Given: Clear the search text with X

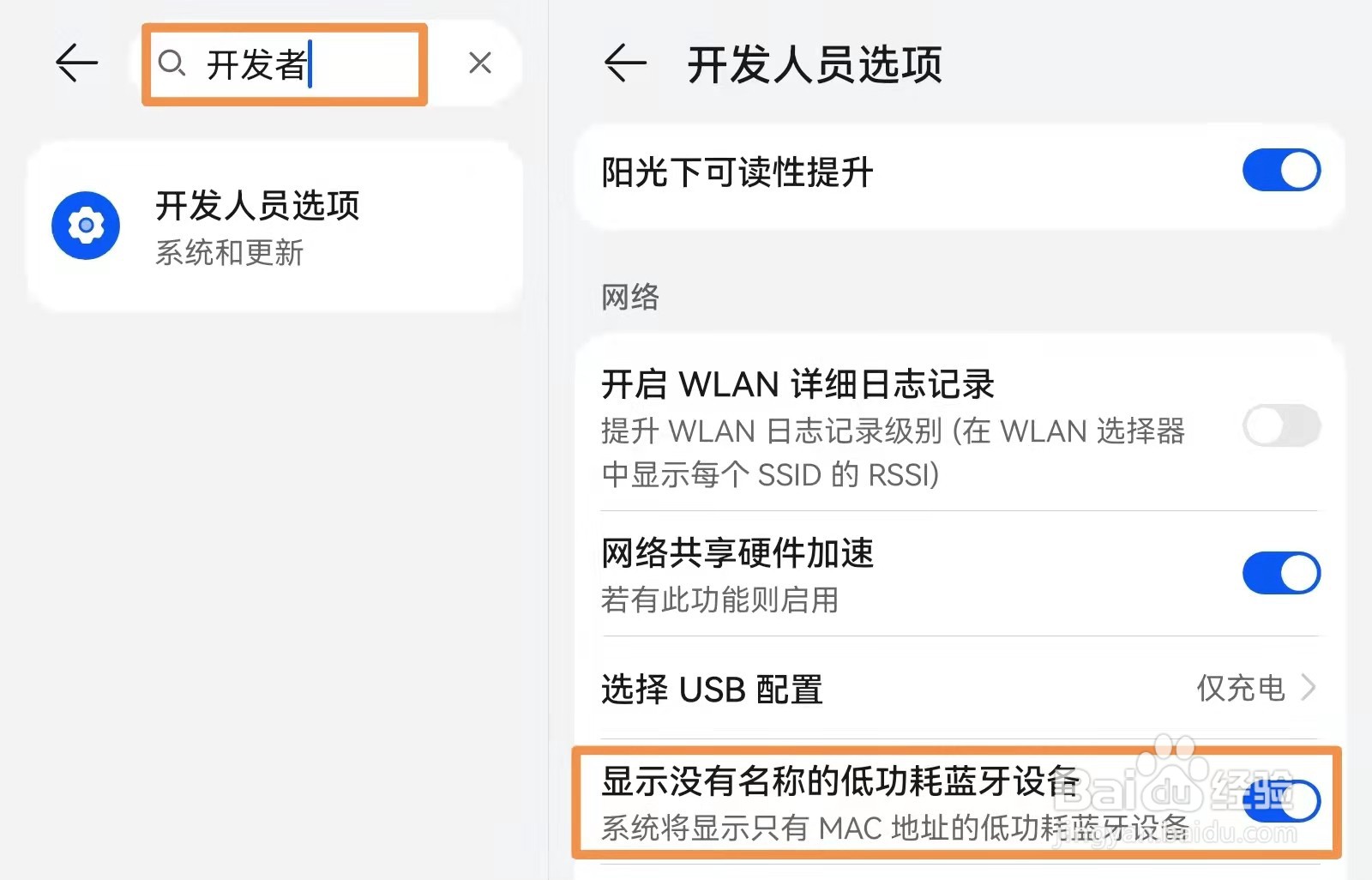Looking at the screenshot, I should pyautogui.click(x=480, y=63).
